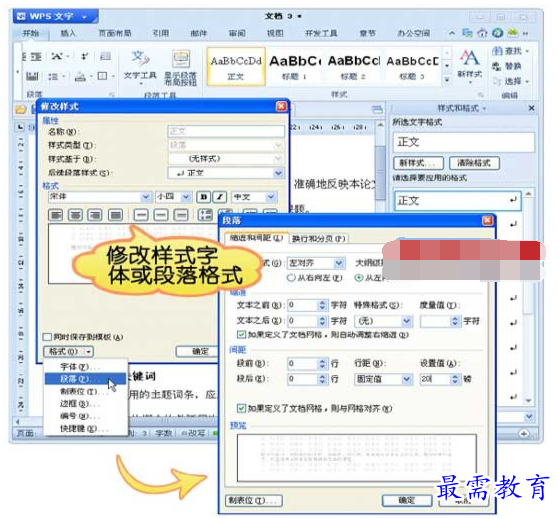Adjust 段前 spacing stepper
This screenshot has width=558, height=519.
point(322,363)
